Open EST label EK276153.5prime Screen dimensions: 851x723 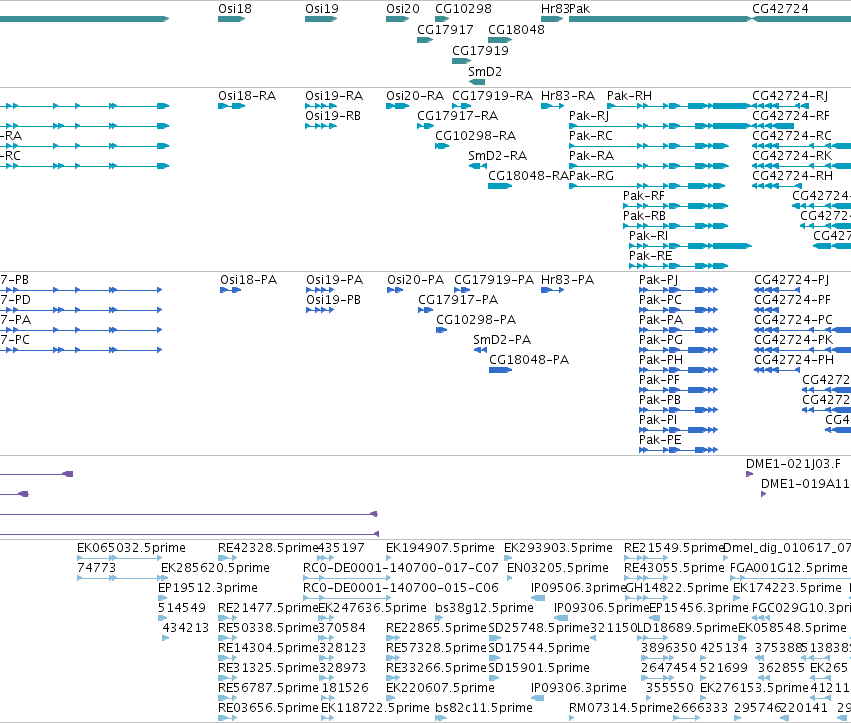coord(754,688)
